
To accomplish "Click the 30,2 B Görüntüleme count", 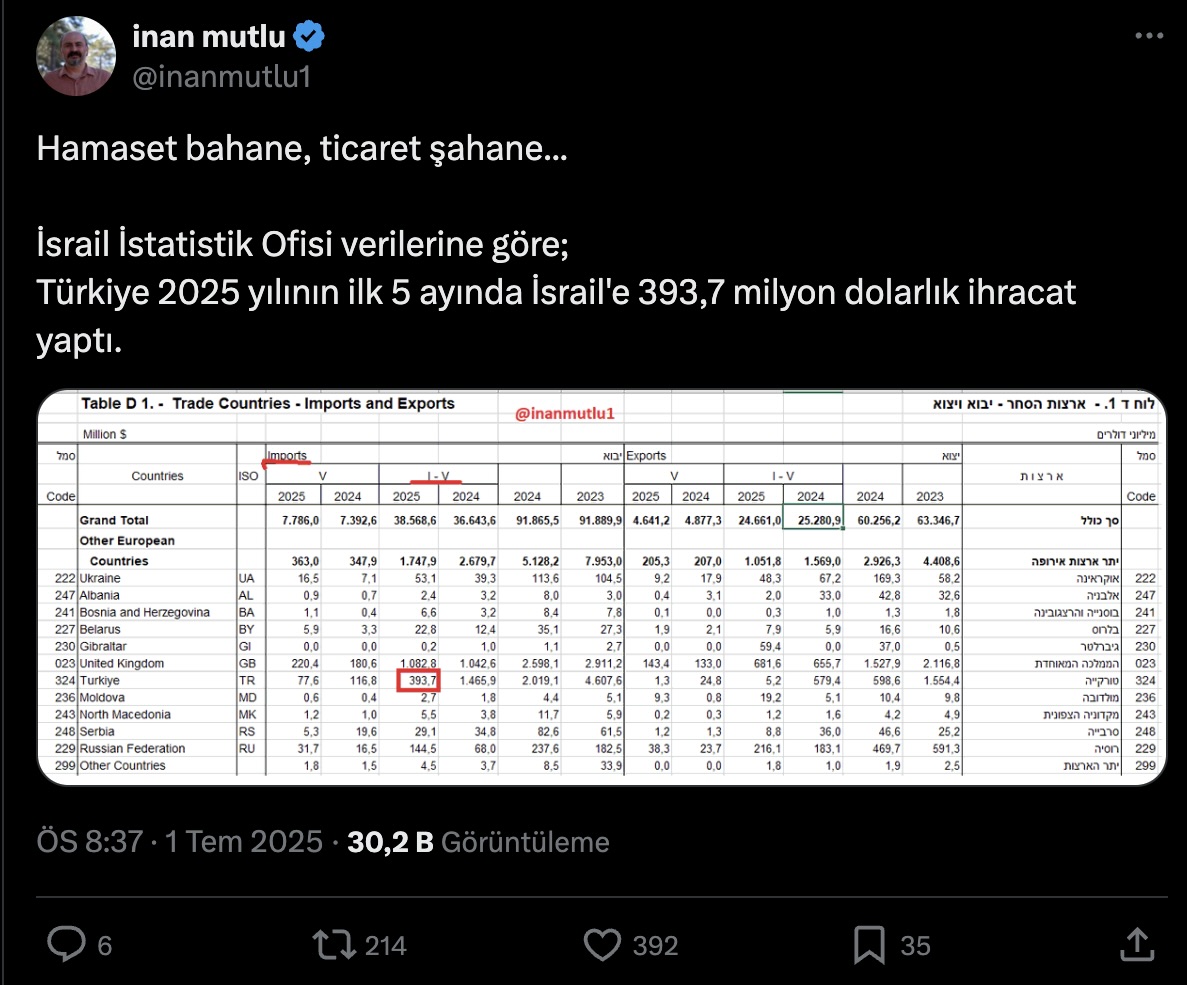I will tap(478, 842).
